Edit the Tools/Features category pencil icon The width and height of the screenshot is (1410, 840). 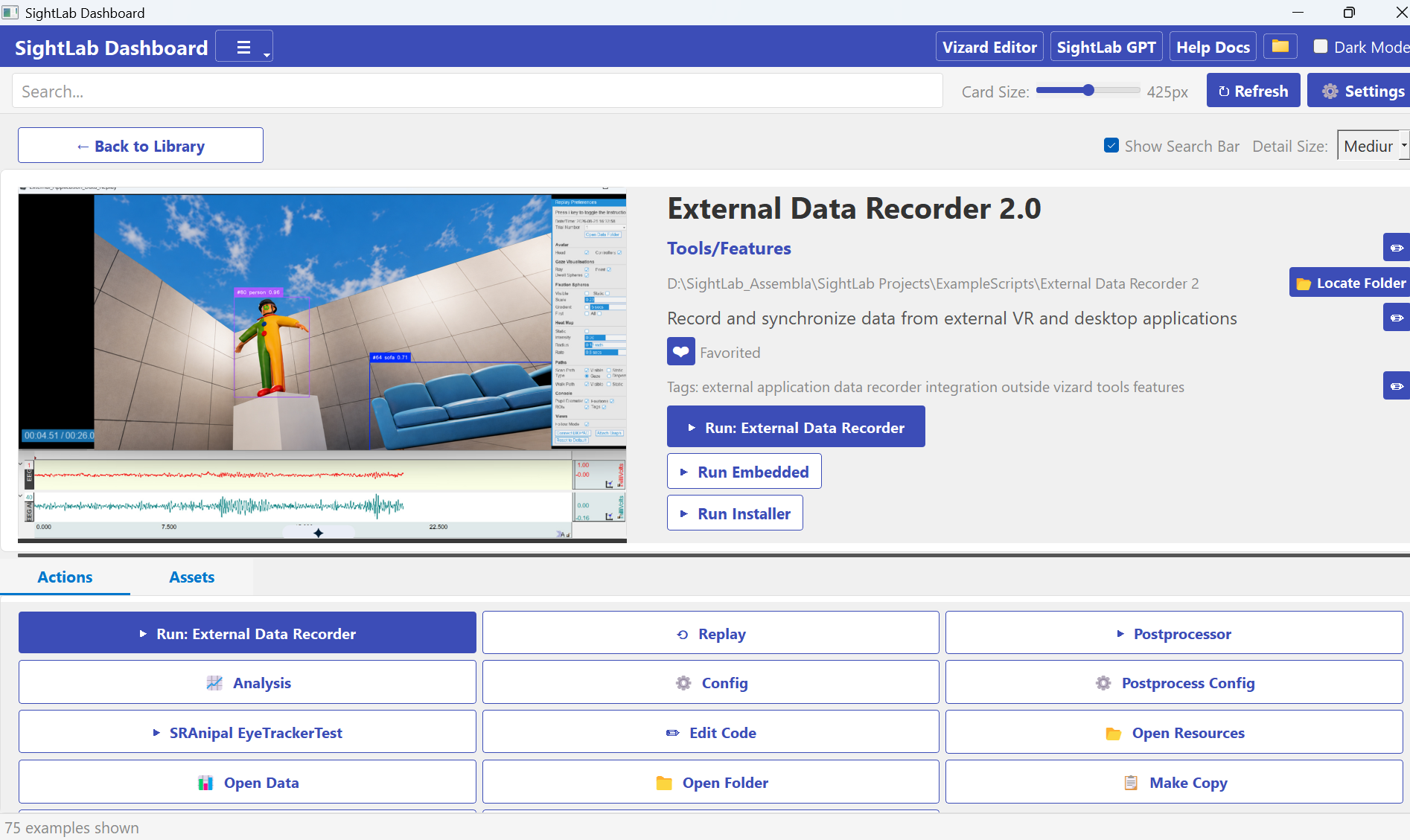(1397, 247)
